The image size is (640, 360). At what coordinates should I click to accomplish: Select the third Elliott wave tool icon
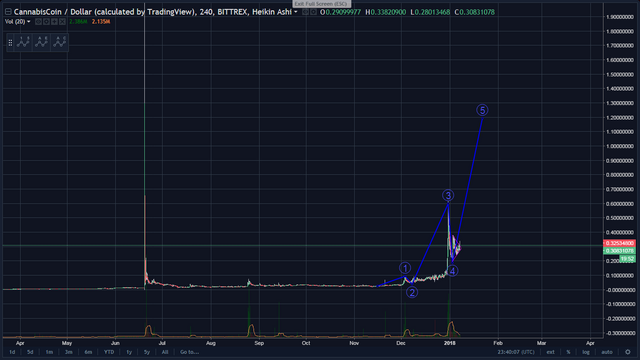pyautogui.click(x=60, y=42)
